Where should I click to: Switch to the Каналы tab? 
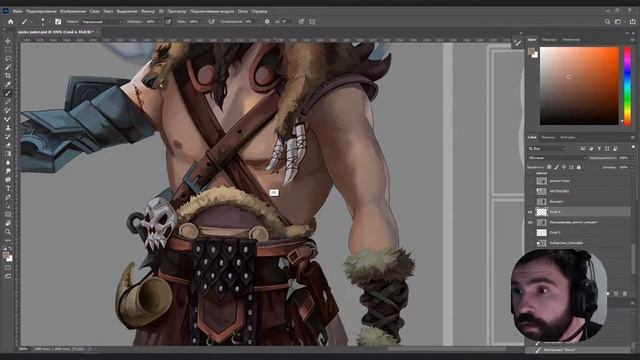[548, 138]
